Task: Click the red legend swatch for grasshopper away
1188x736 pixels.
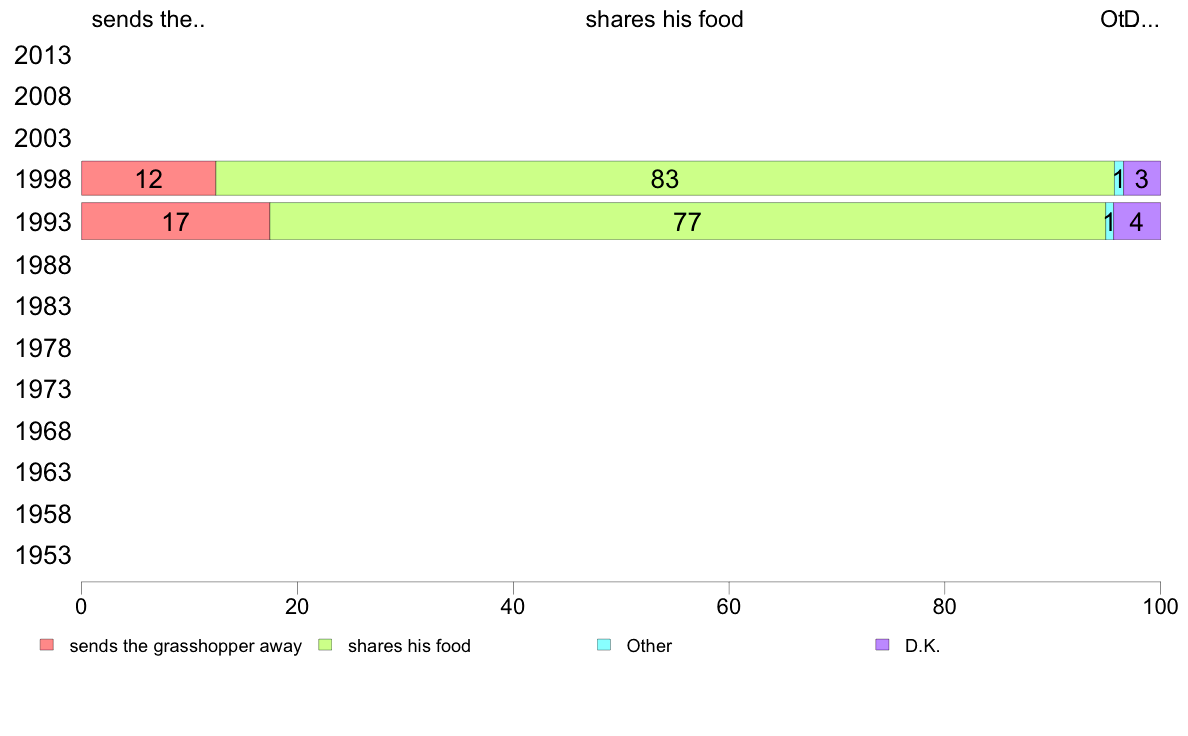Action: 46,645
